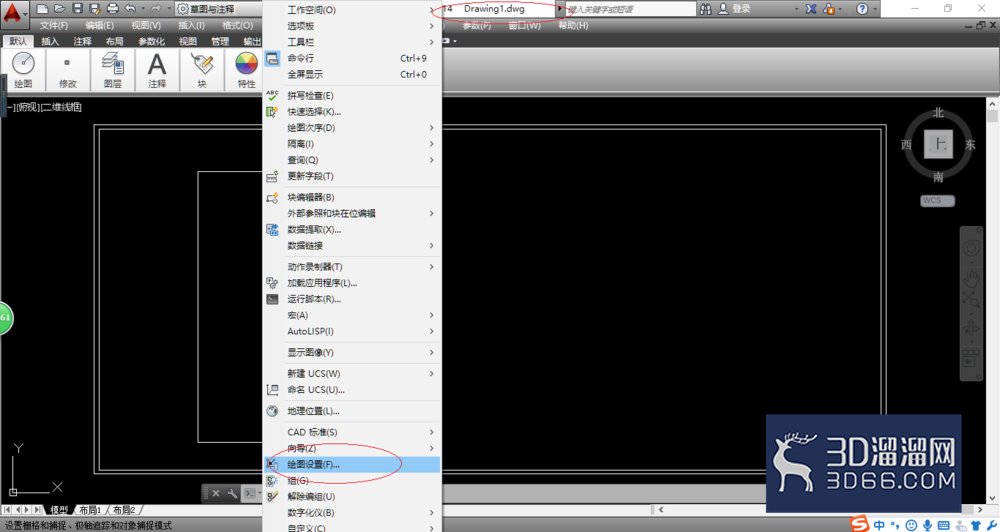The image size is (1000, 532).
Task: Click the green 61 circle at left edge
Action: pyautogui.click(x=6, y=317)
